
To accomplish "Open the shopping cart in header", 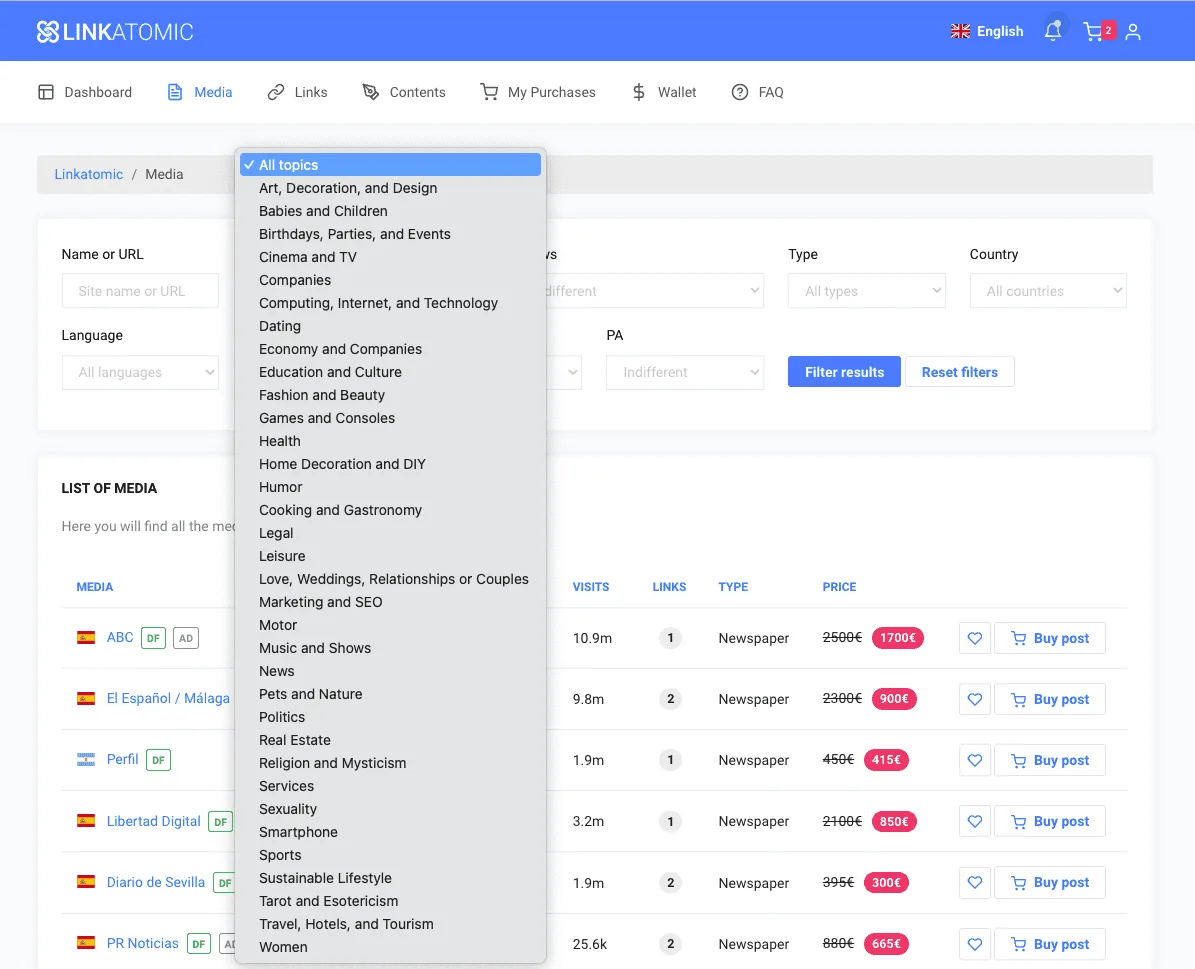I will click(1094, 32).
